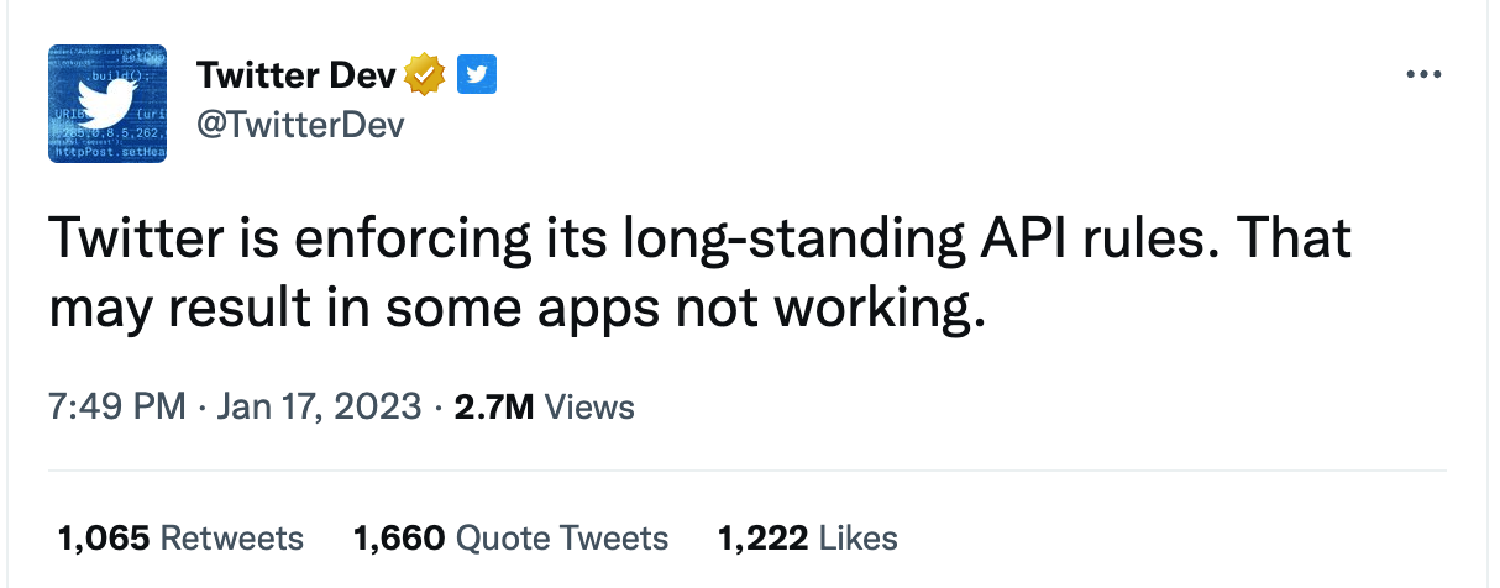Click the 7:49 PM timestamp
The height and width of the screenshot is (588, 1500).
click(x=117, y=408)
